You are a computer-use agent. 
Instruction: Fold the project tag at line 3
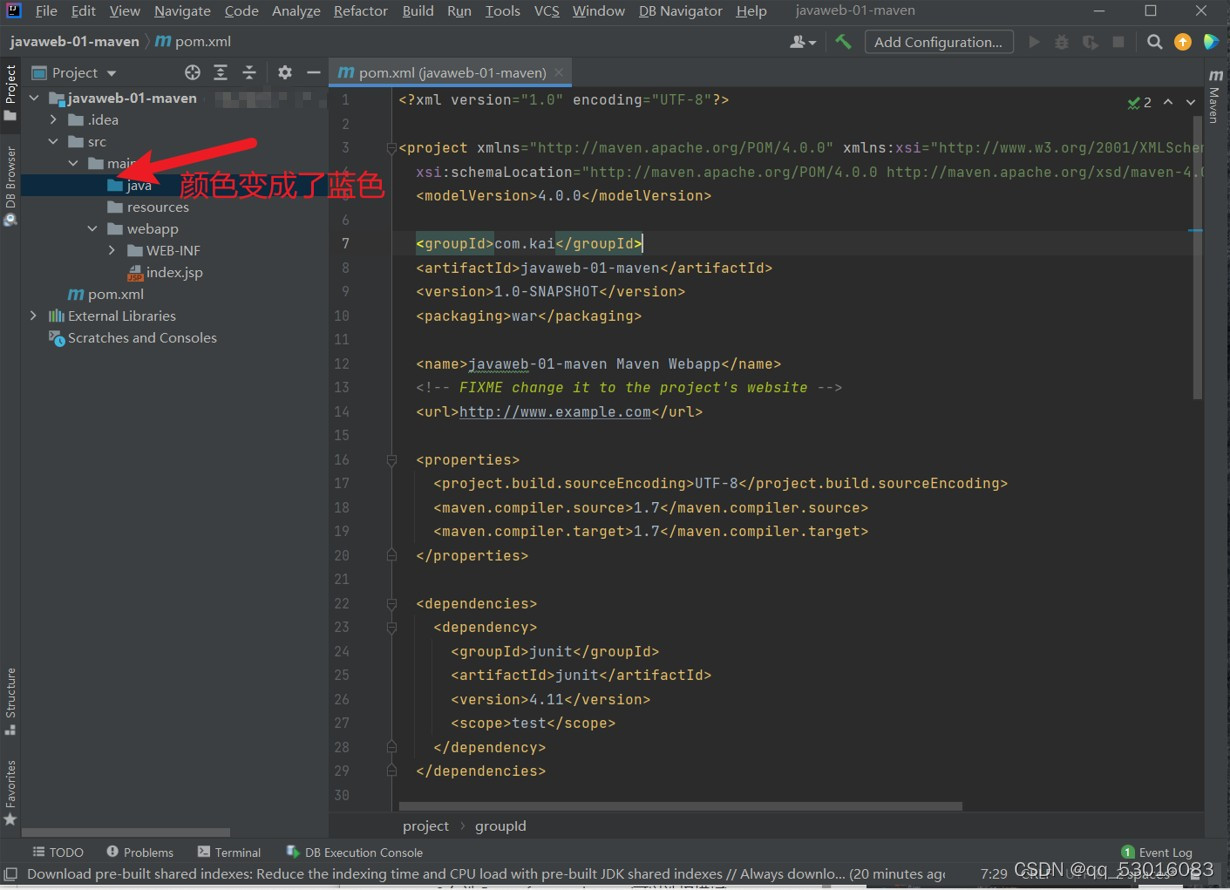(391, 148)
